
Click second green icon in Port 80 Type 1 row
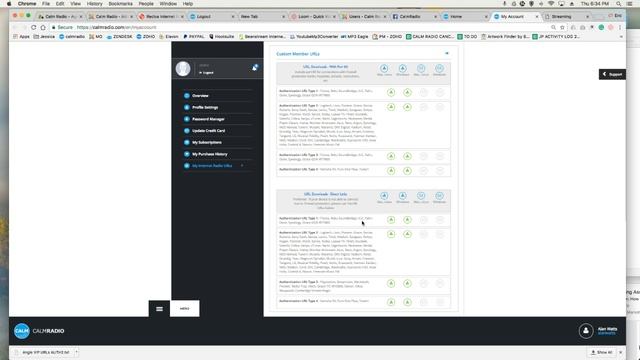(407, 93)
